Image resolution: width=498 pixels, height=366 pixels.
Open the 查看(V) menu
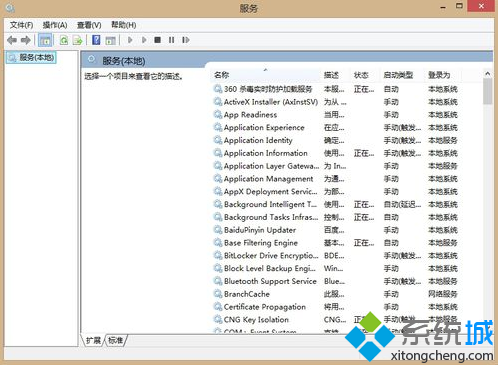pyautogui.click(x=89, y=25)
